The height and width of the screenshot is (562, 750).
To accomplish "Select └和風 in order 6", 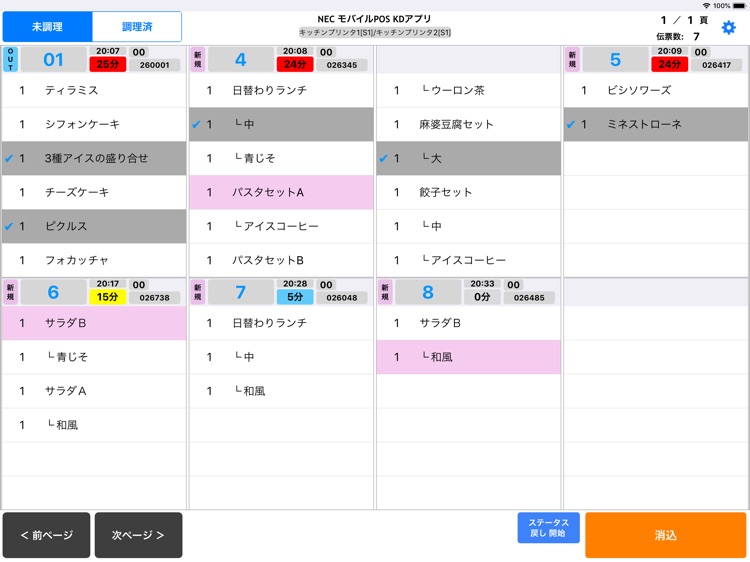I will 94,425.
